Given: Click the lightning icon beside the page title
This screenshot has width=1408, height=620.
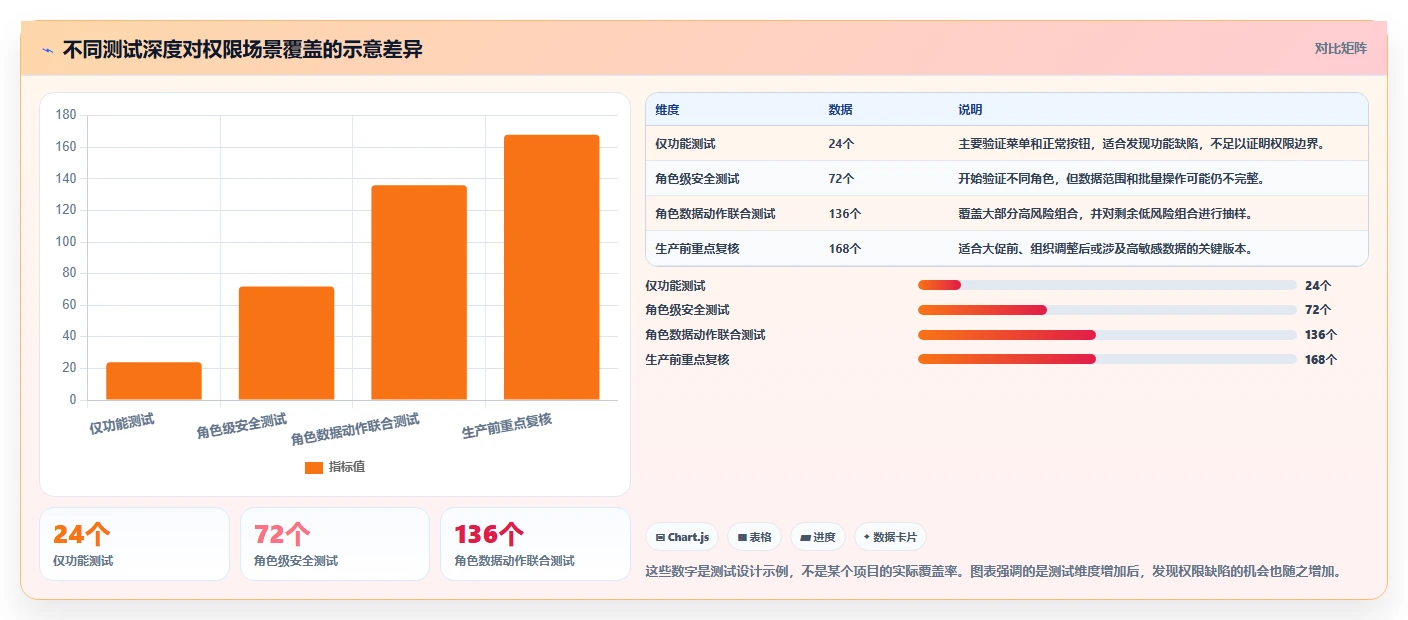Looking at the screenshot, I should (47, 50).
